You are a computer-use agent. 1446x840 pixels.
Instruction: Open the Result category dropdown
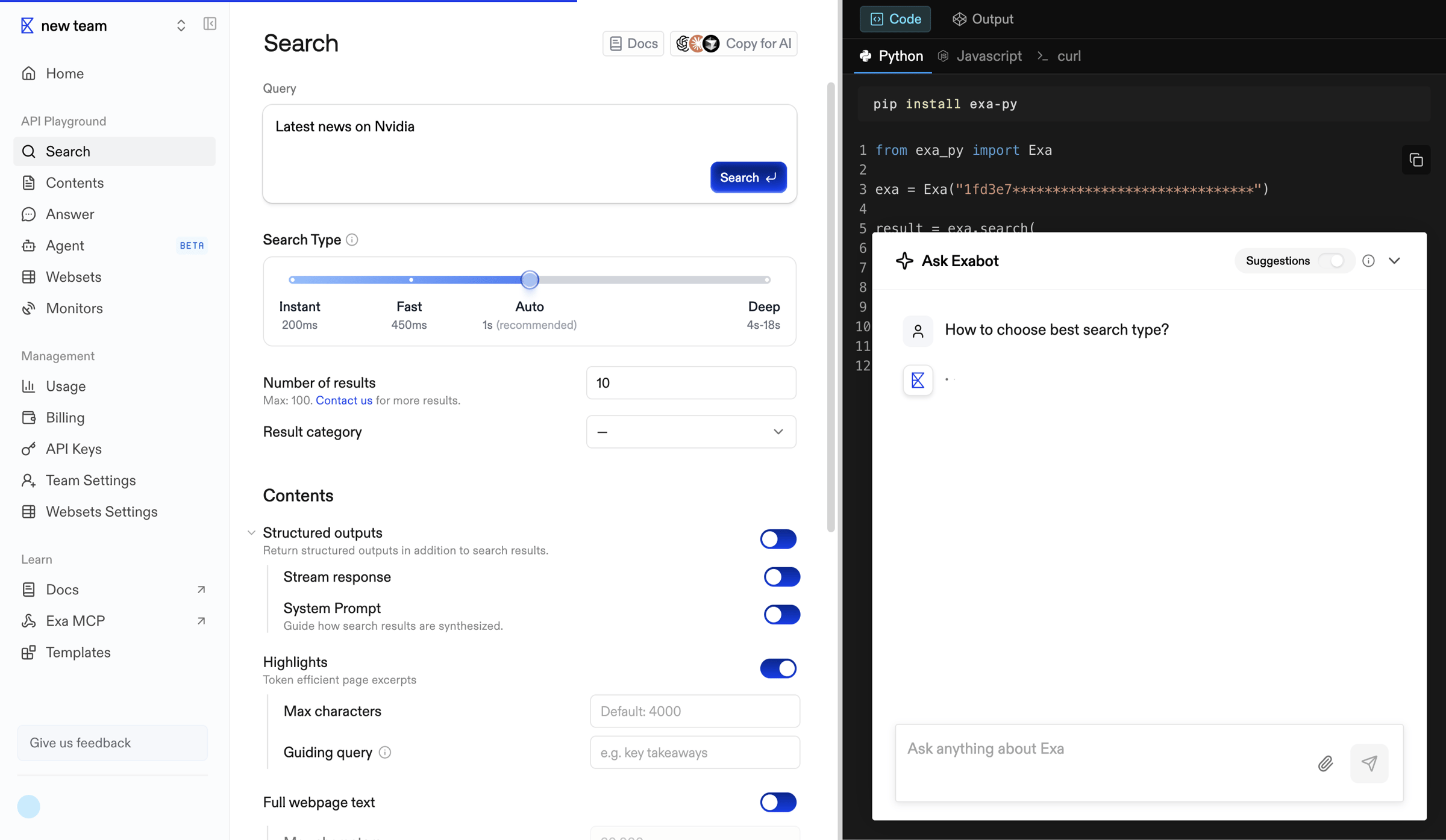[691, 431]
